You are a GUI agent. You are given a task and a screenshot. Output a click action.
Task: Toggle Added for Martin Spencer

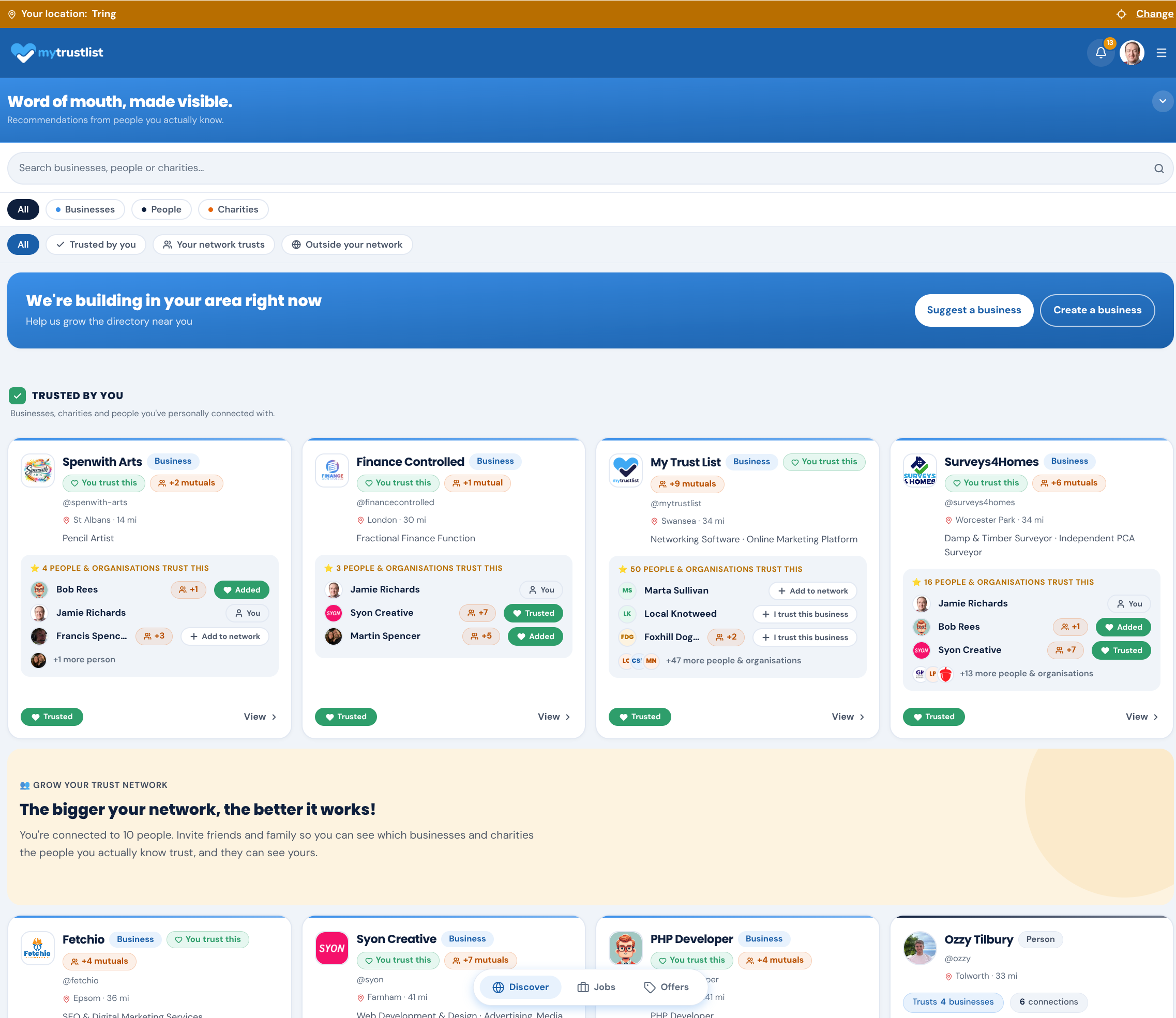pos(535,637)
